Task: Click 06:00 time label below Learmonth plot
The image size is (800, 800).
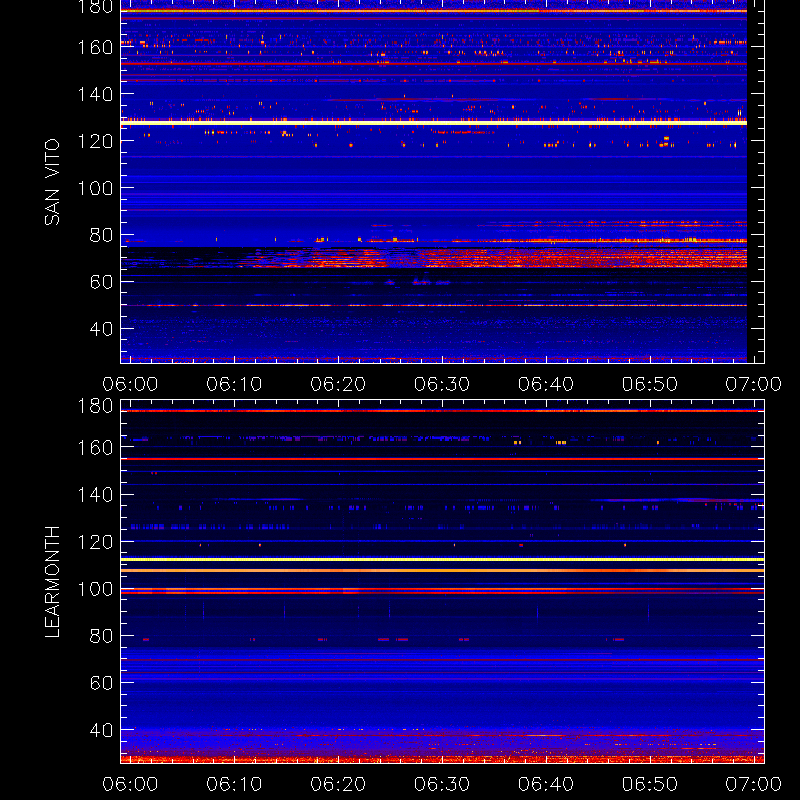Action: (x=130, y=784)
